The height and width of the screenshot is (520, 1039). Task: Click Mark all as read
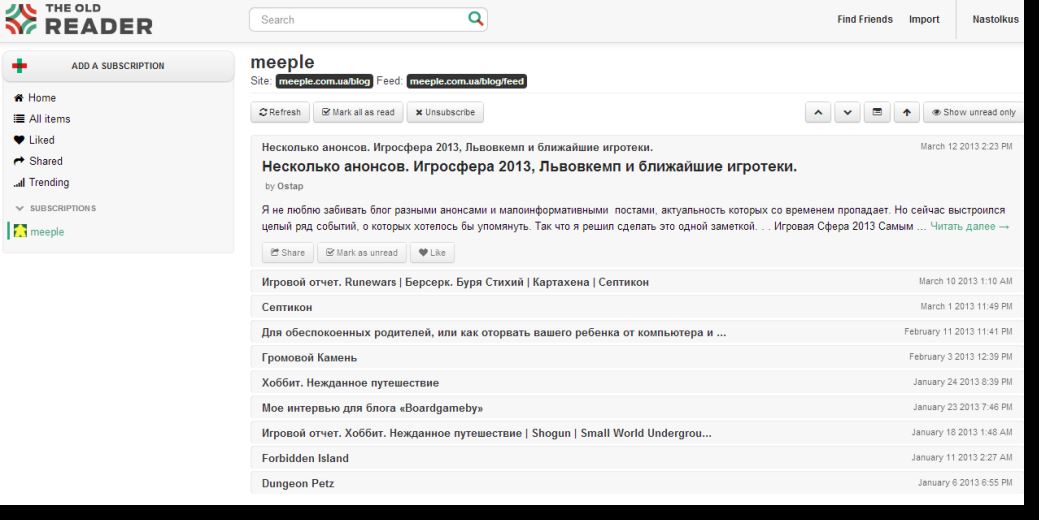358,113
